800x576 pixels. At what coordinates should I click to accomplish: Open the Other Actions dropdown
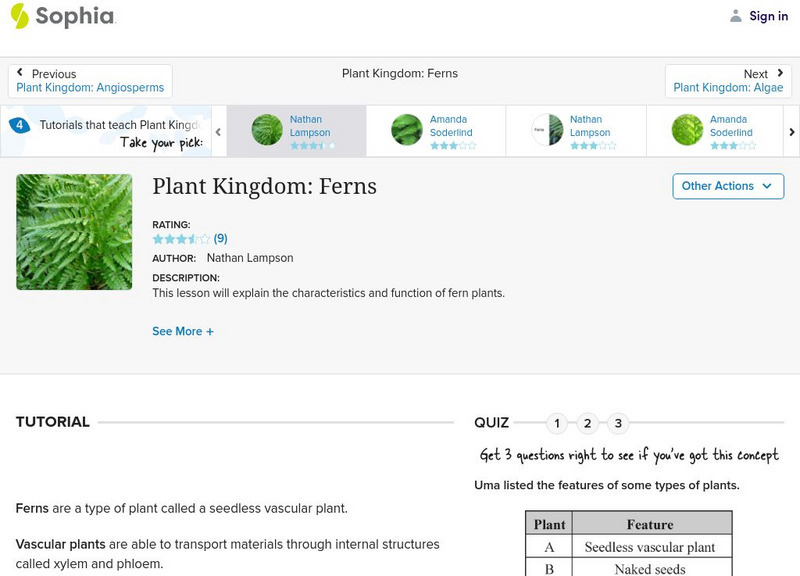pyautogui.click(x=727, y=186)
